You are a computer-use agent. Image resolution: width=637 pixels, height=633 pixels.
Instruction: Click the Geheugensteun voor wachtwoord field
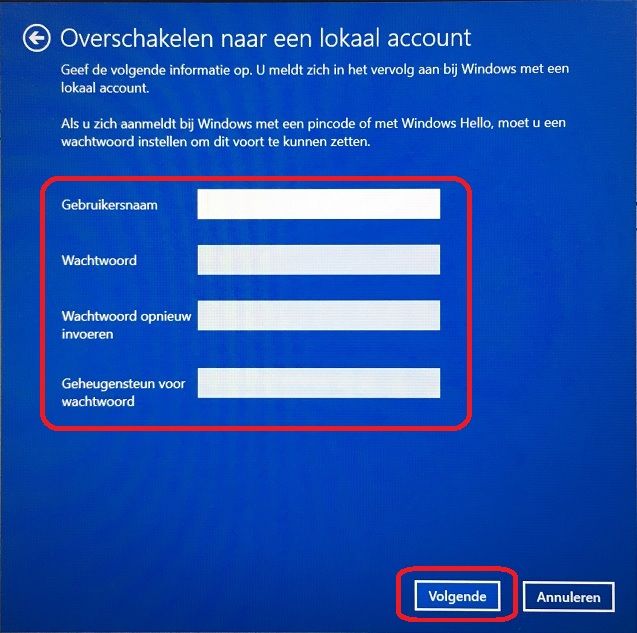tap(318, 383)
